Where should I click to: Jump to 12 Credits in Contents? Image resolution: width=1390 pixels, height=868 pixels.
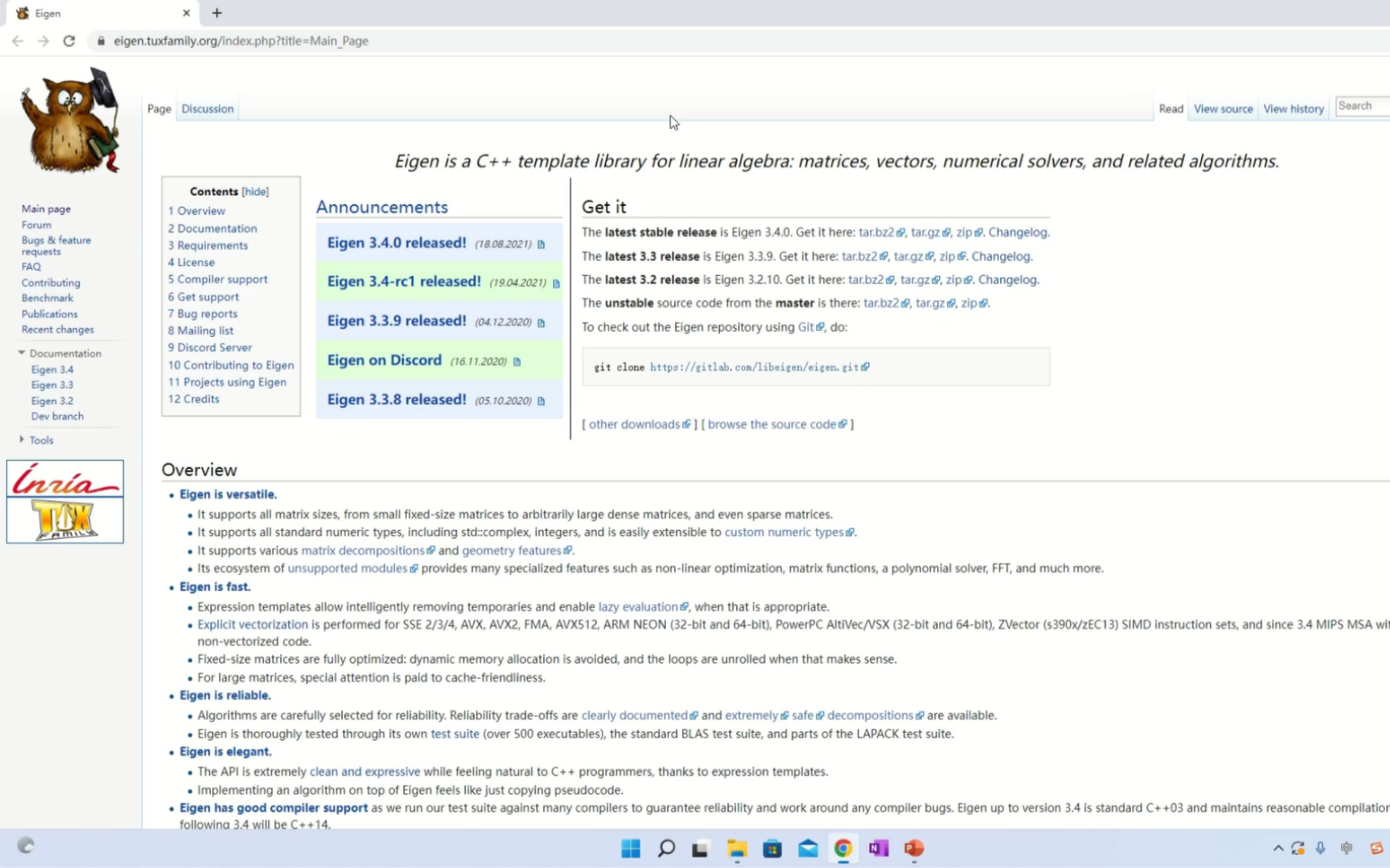(x=194, y=399)
